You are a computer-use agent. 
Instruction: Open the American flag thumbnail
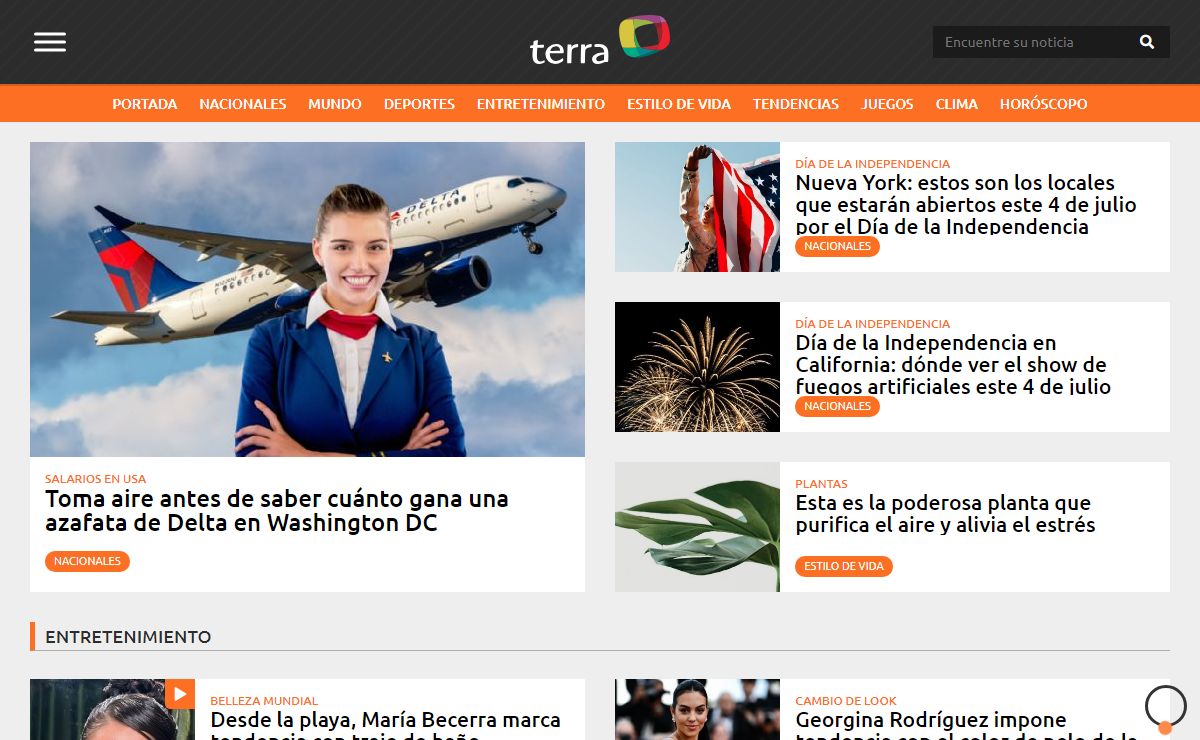click(x=697, y=207)
